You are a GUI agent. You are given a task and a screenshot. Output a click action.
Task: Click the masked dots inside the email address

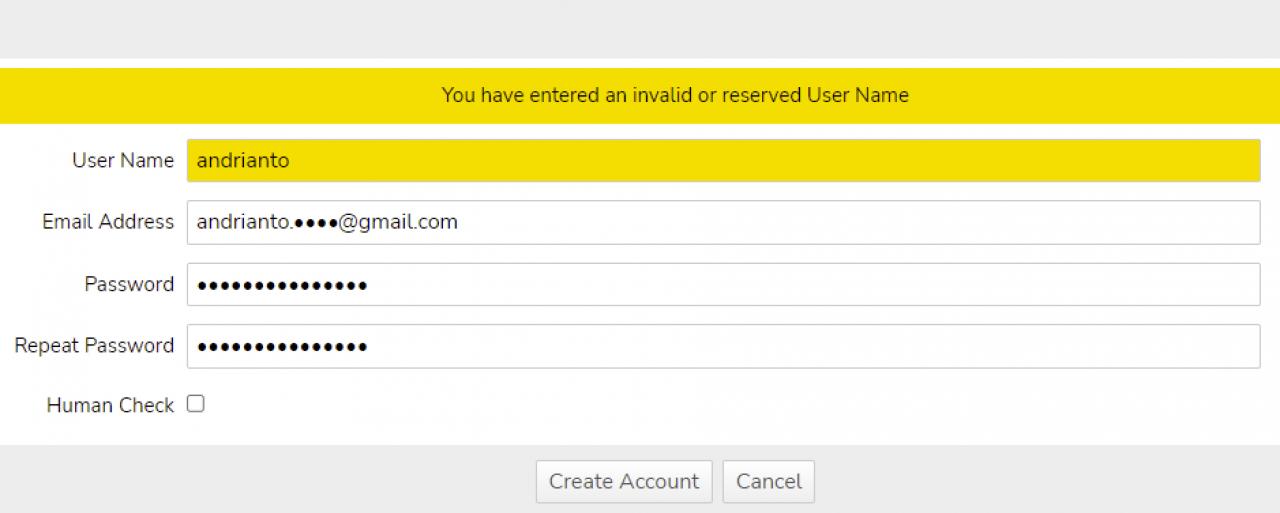tap(315, 223)
